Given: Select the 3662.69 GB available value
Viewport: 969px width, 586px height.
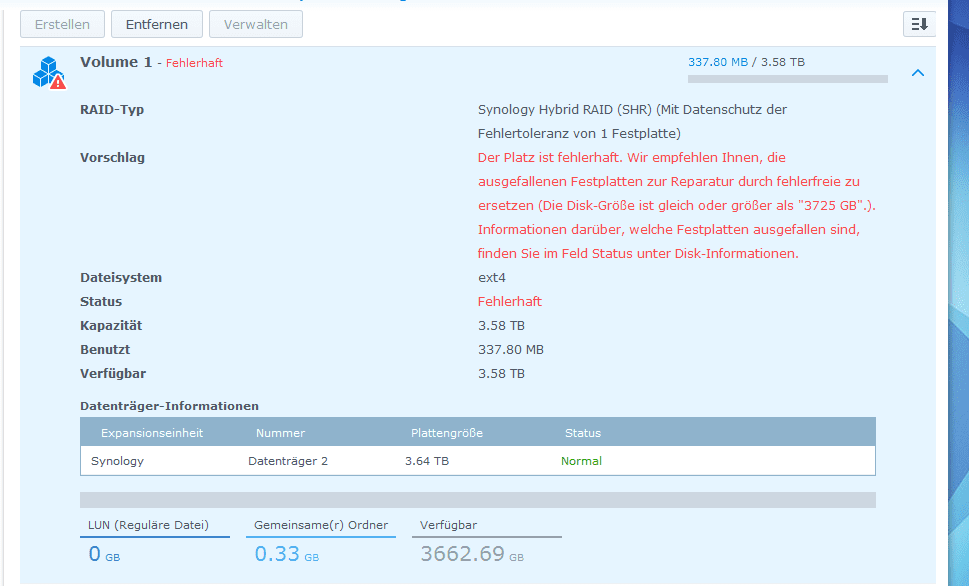Looking at the screenshot, I should click(x=472, y=554).
